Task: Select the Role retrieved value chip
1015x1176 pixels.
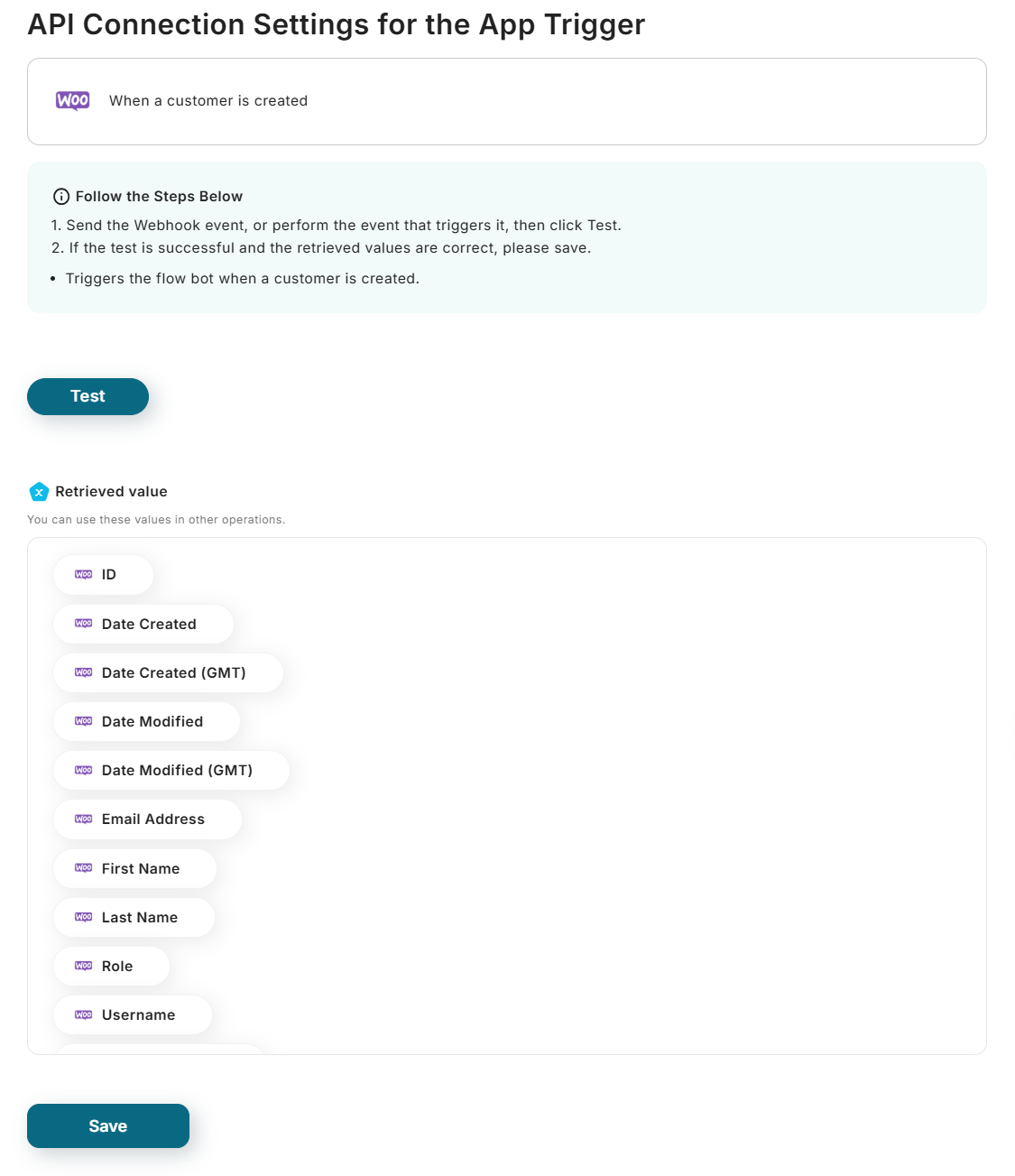Action: (x=112, y=966)
